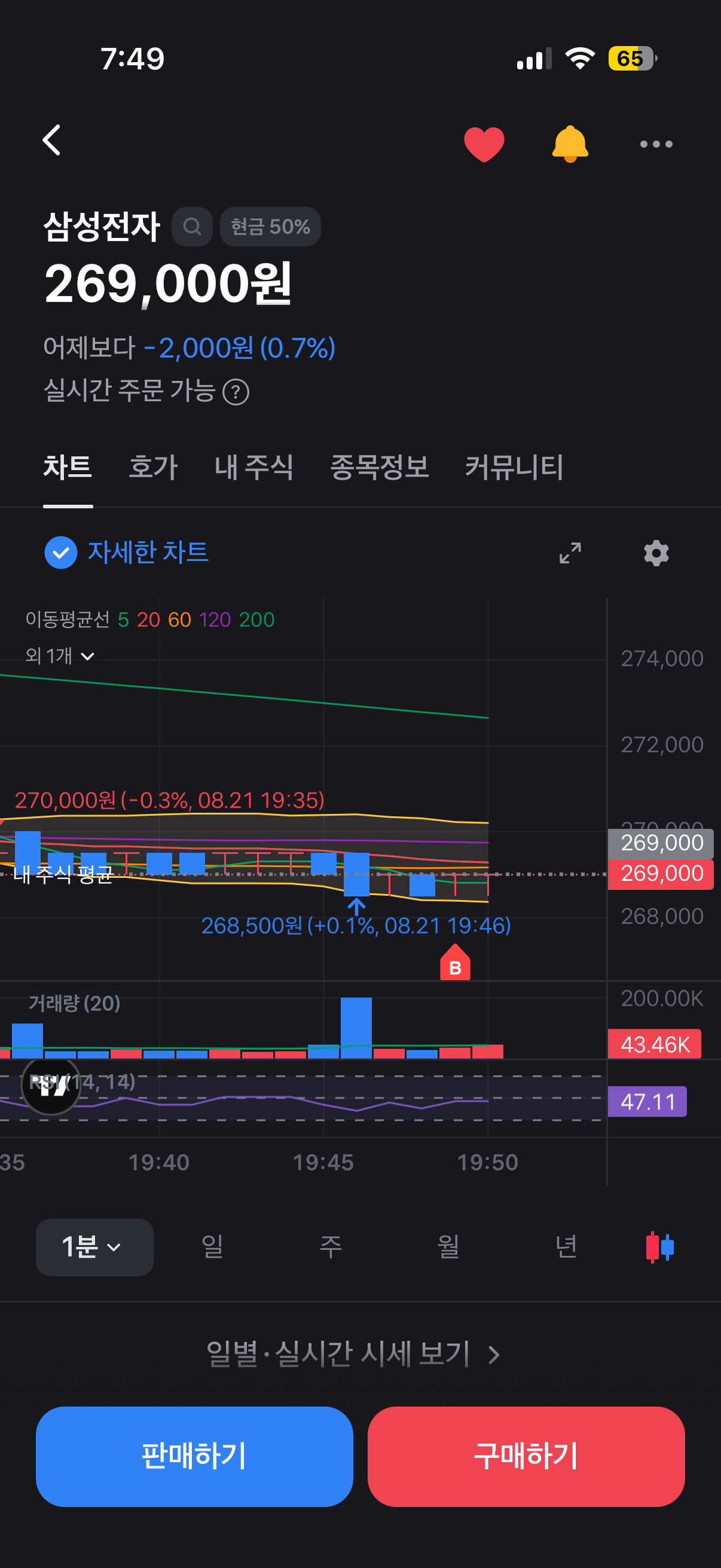
Task: Open 일별·실시간 시세 보기 link
Action: click(x=353, y=1355)
